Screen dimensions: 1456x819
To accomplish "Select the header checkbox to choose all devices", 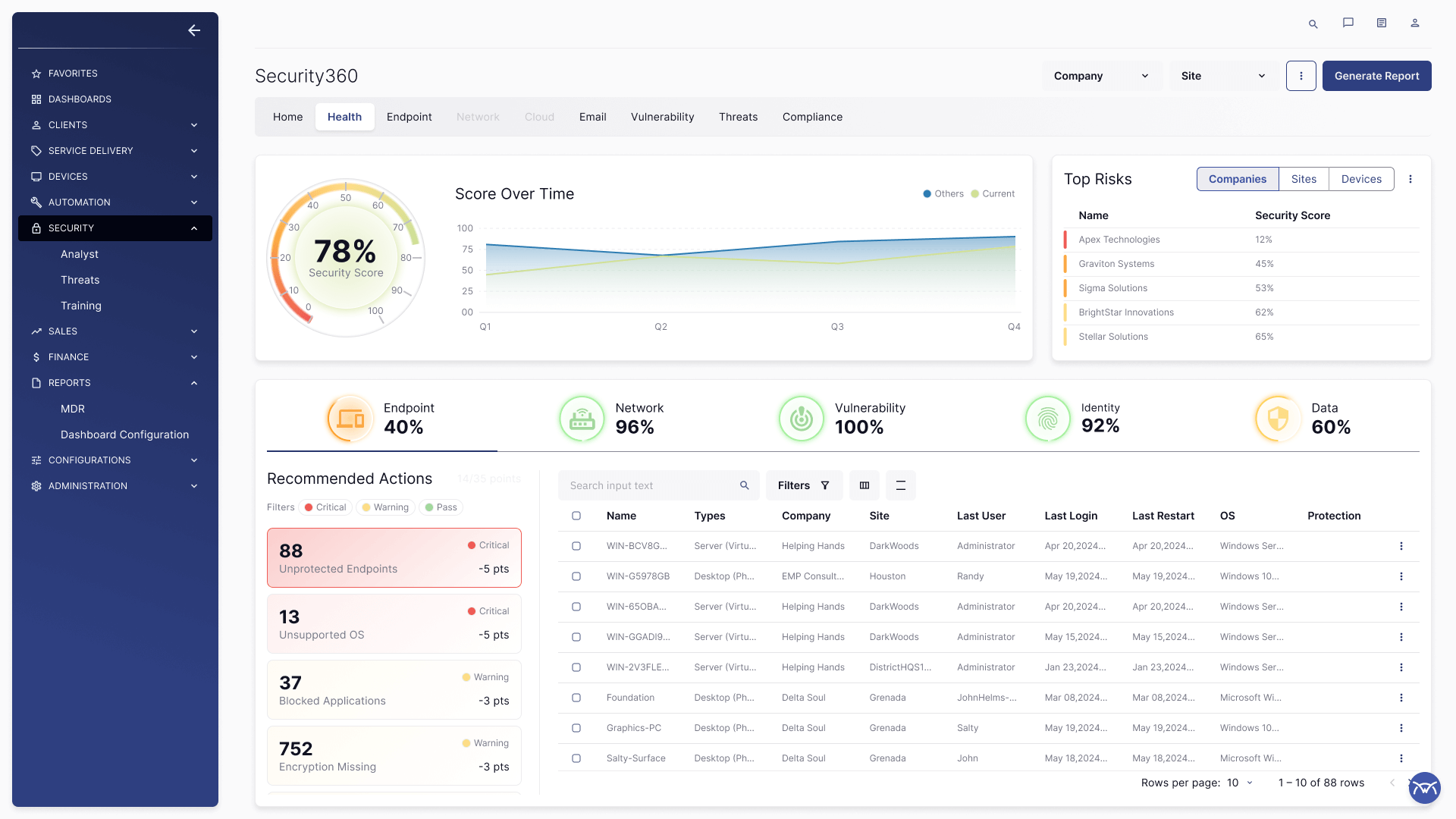I will (x=576, y=516).
